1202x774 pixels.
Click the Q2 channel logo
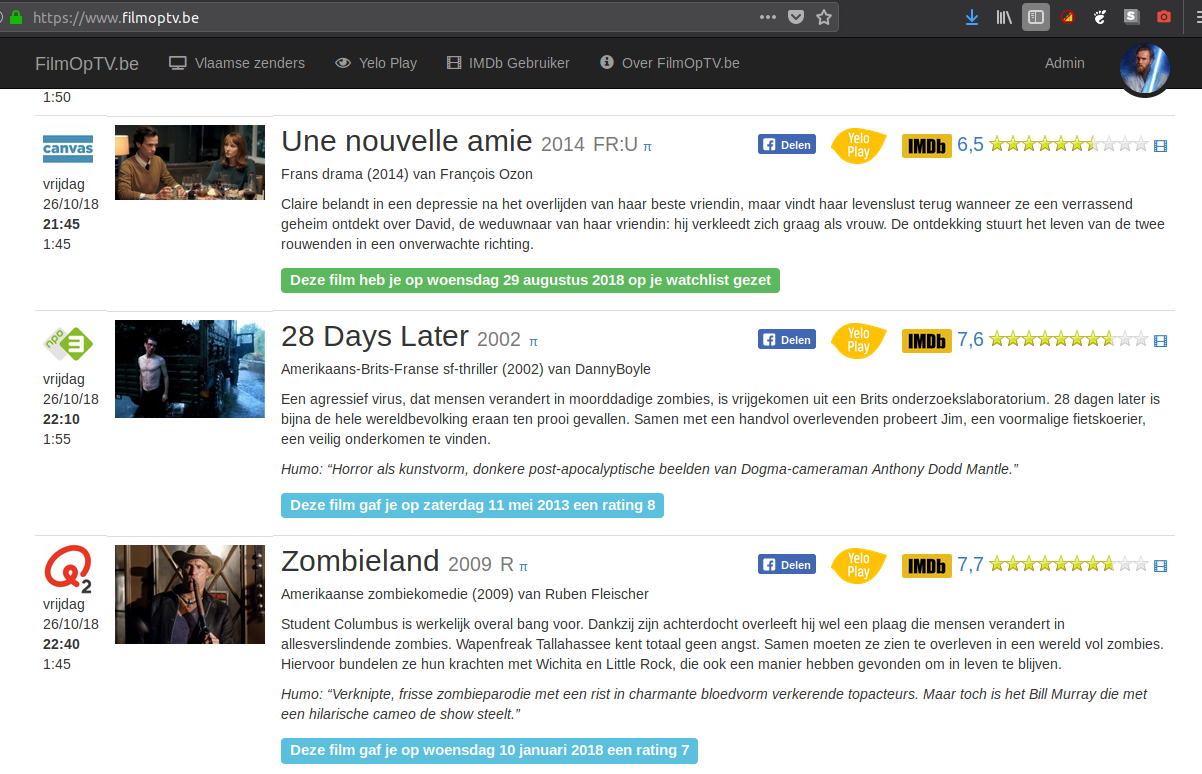pos(68,569)
